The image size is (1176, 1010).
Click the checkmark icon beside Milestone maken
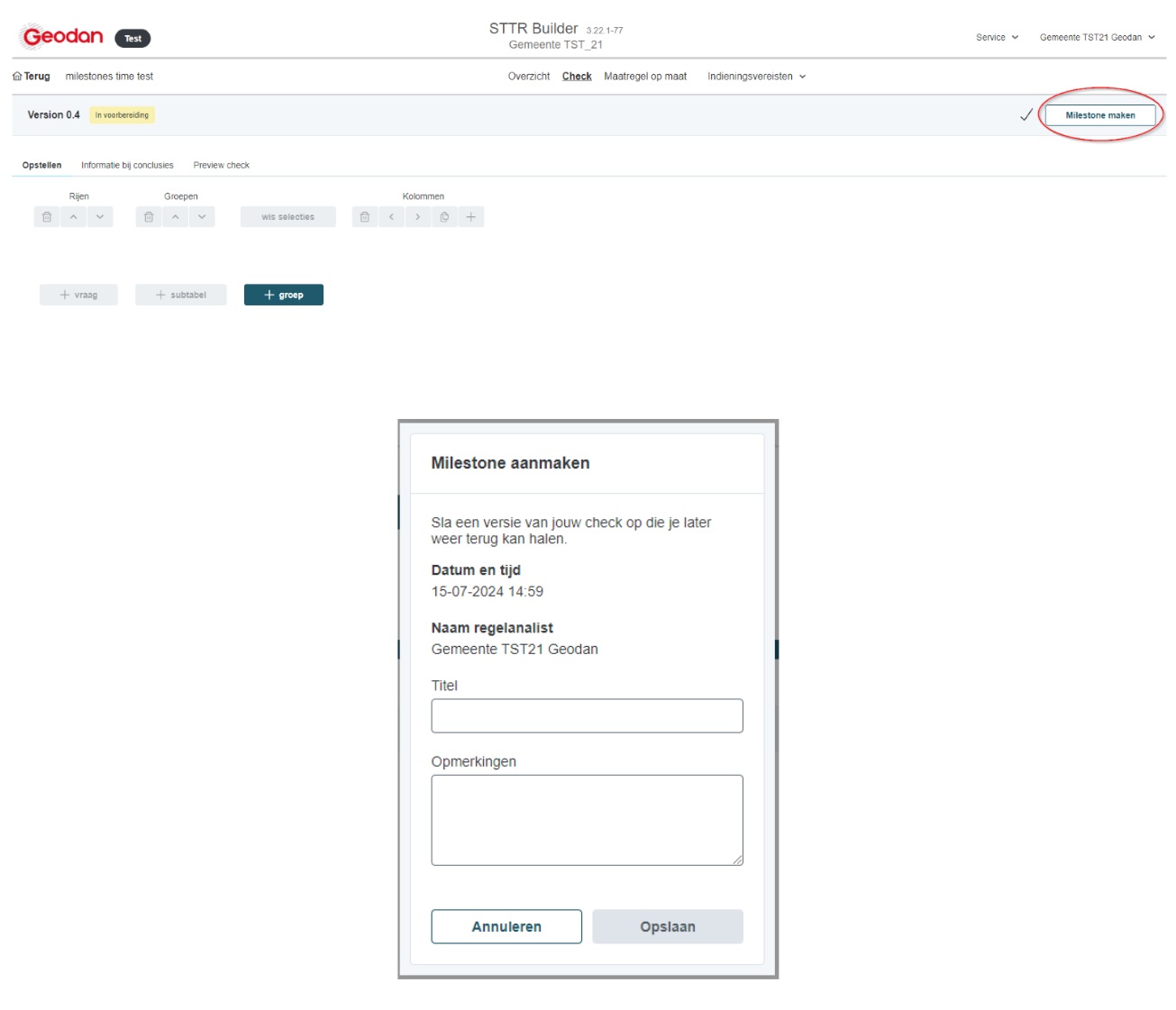pos(1026,115)
